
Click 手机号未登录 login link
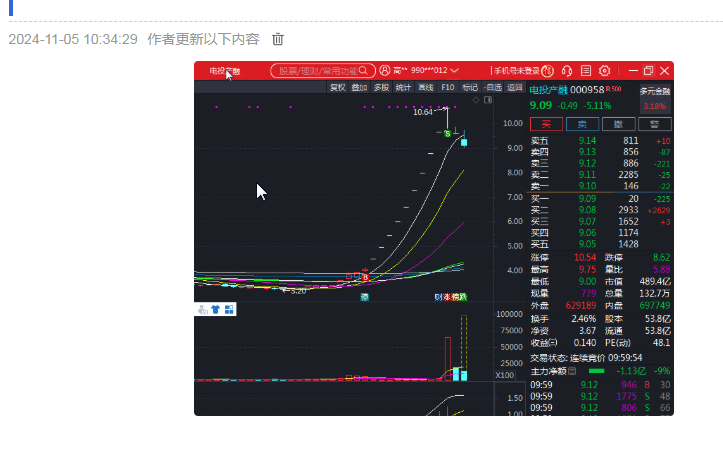pyautogui.click(x=516, y=71)
